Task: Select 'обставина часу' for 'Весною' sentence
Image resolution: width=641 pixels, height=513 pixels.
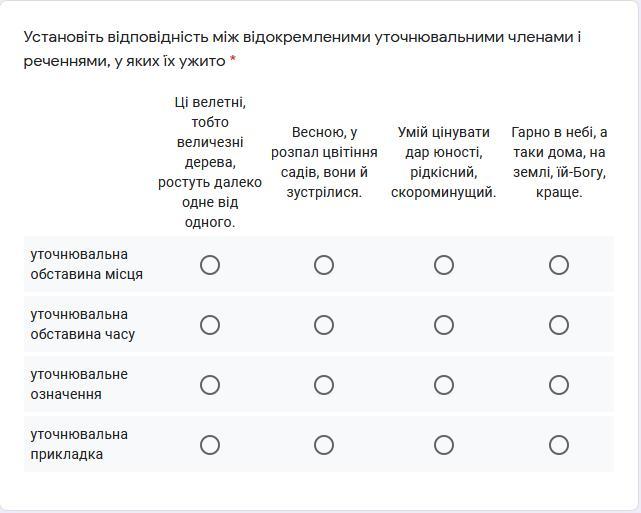Action: click(x=324, y=325)
